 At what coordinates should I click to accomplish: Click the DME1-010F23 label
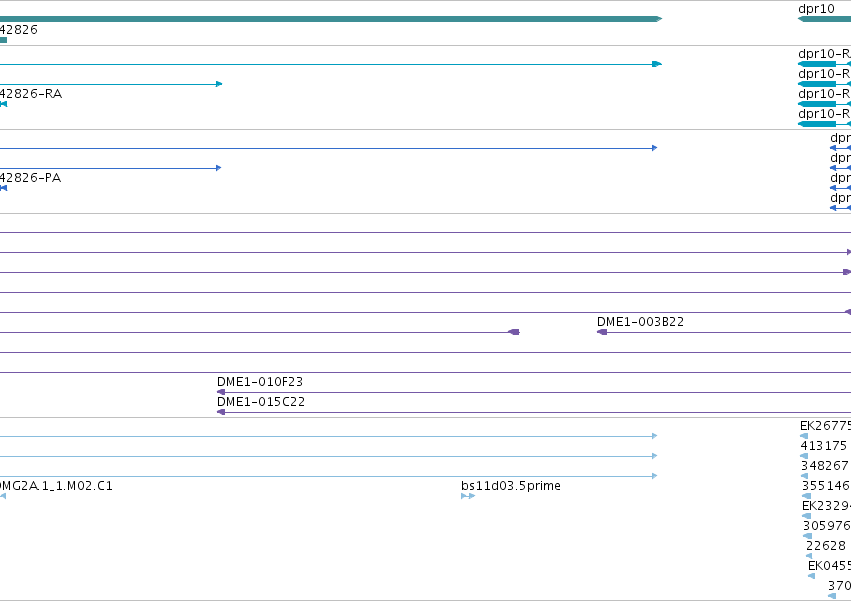pyautogui.click(x=260, y=382)
